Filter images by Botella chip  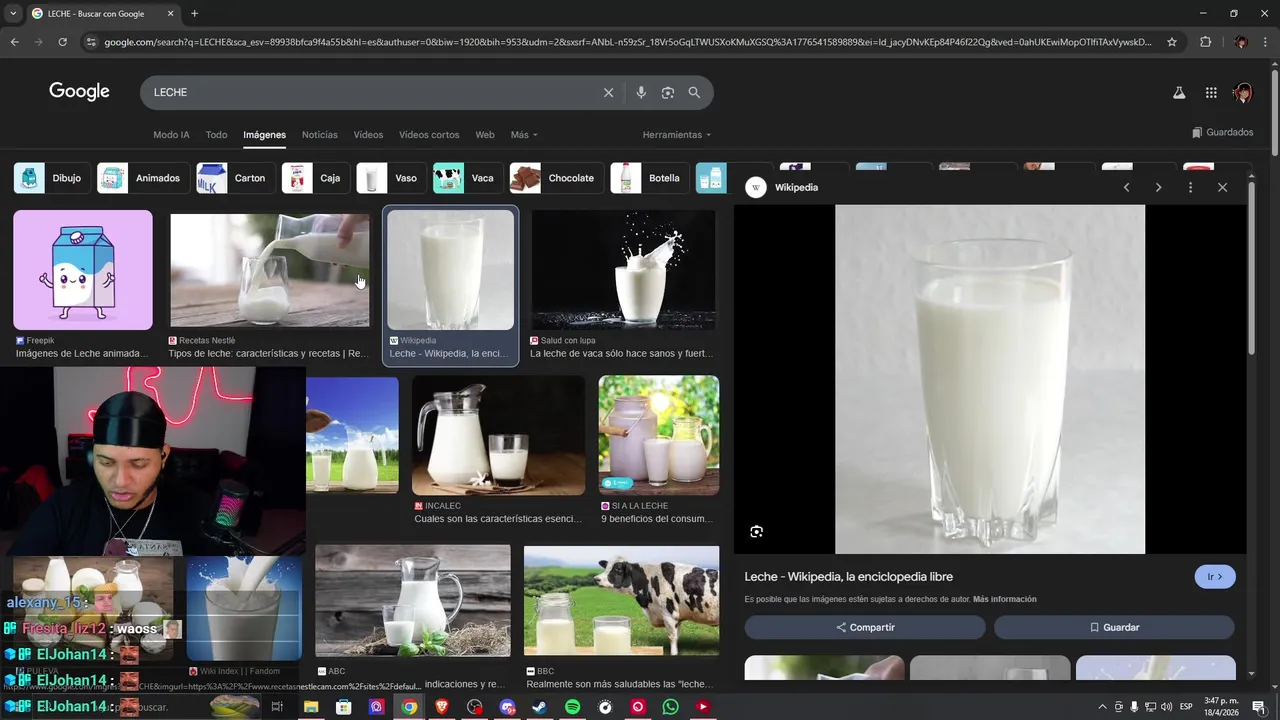pos(649,178)
